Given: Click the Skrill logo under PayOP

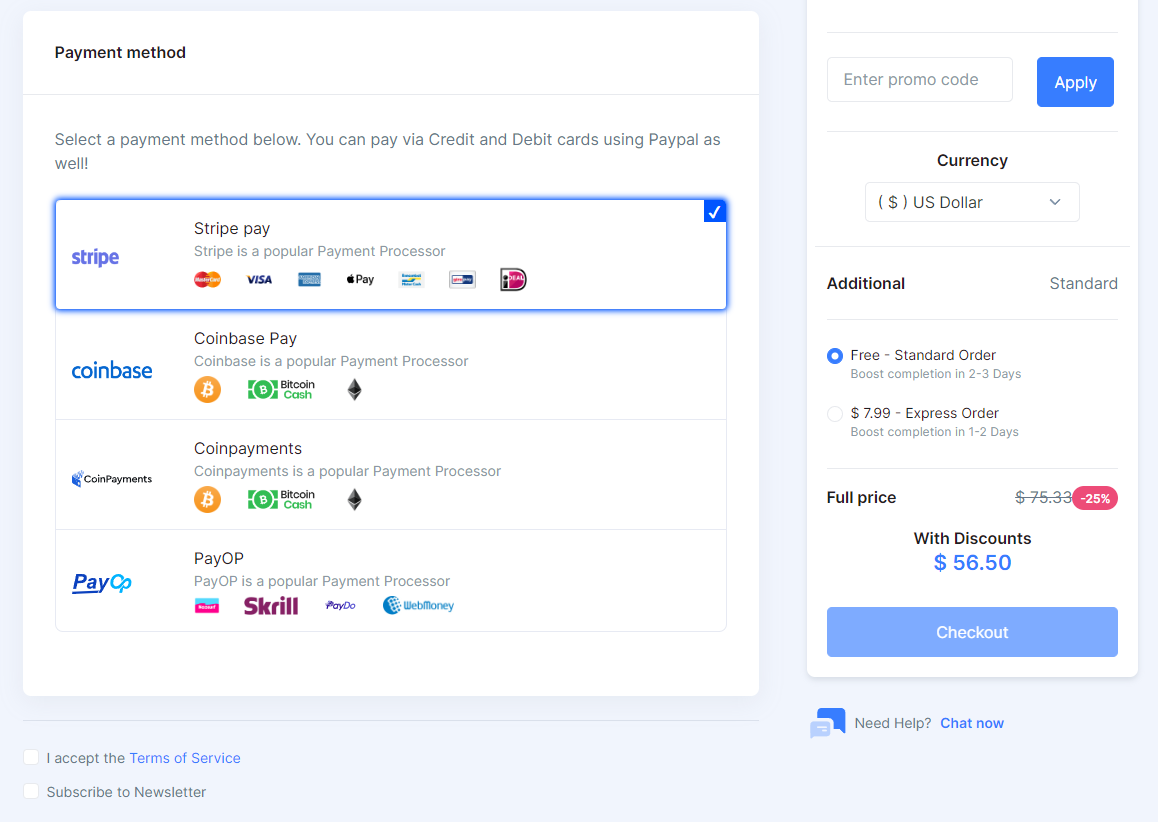Looking at the screenshot, I should click(271, 606).
